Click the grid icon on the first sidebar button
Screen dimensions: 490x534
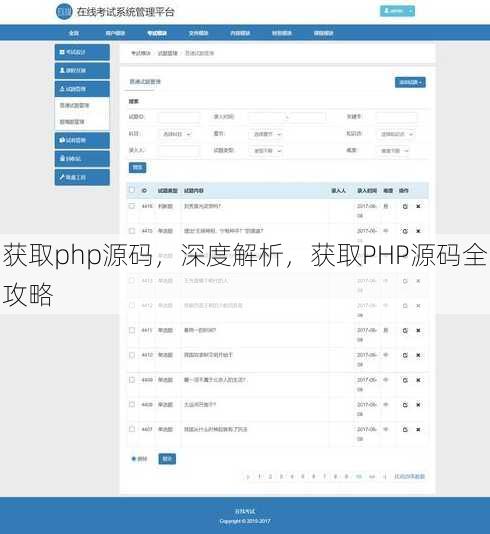pos(62,52)
